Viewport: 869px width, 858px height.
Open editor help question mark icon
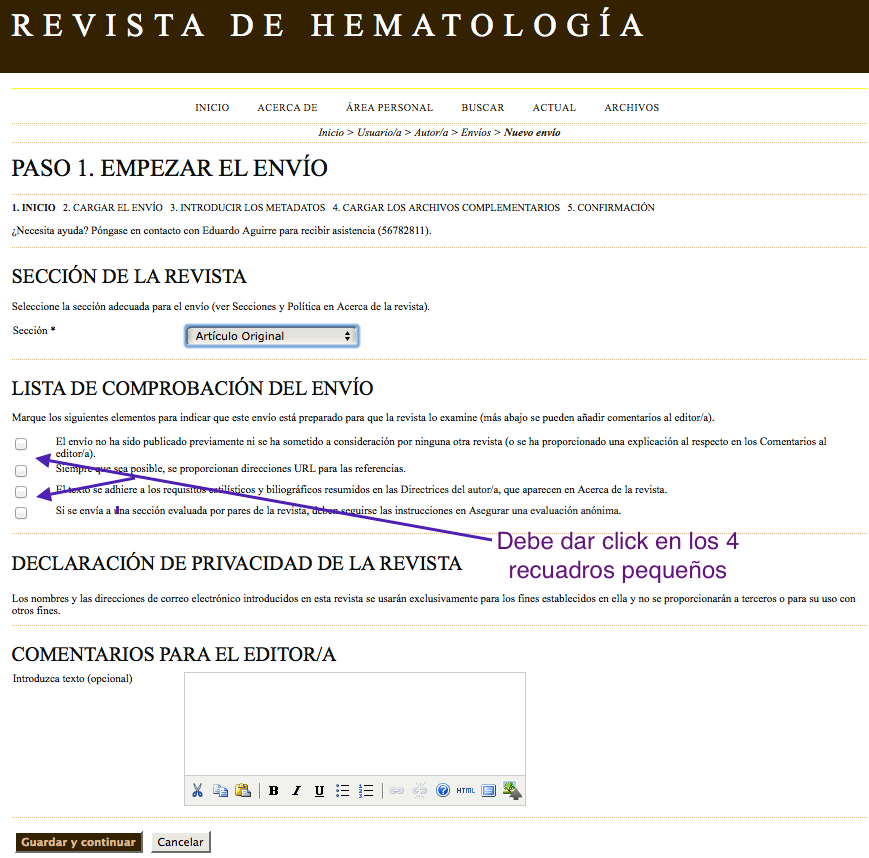point(442,790)
